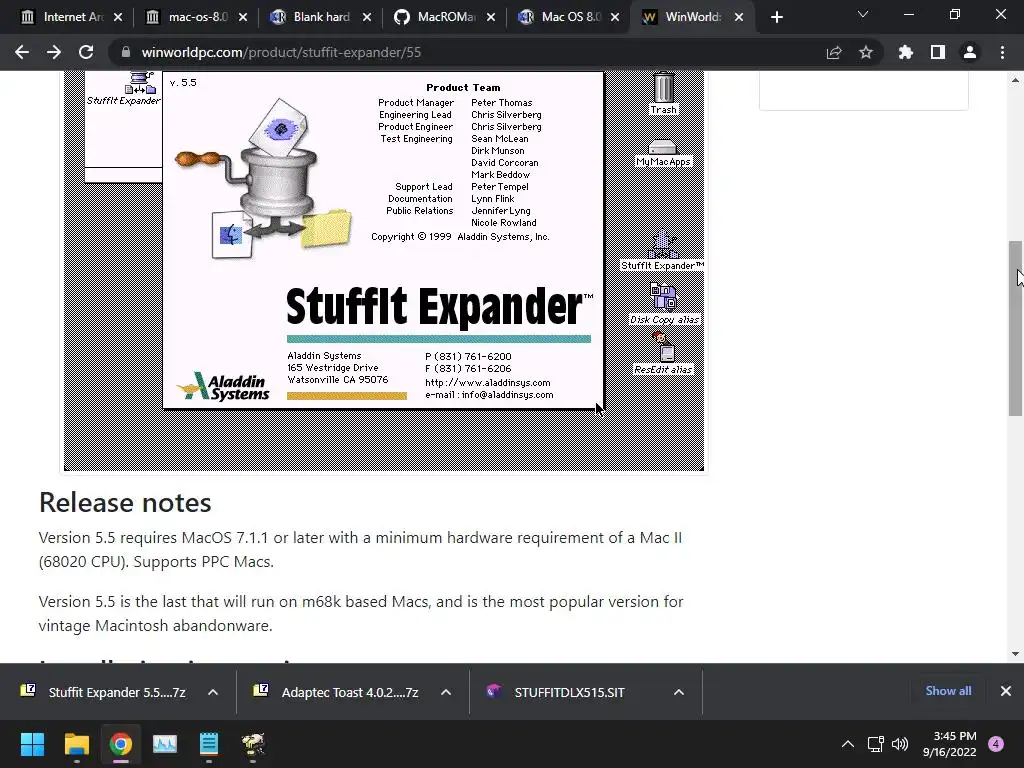Screen dimensions: 1024x768
Task: Close the downloads bar
Action: (1006, 691)
